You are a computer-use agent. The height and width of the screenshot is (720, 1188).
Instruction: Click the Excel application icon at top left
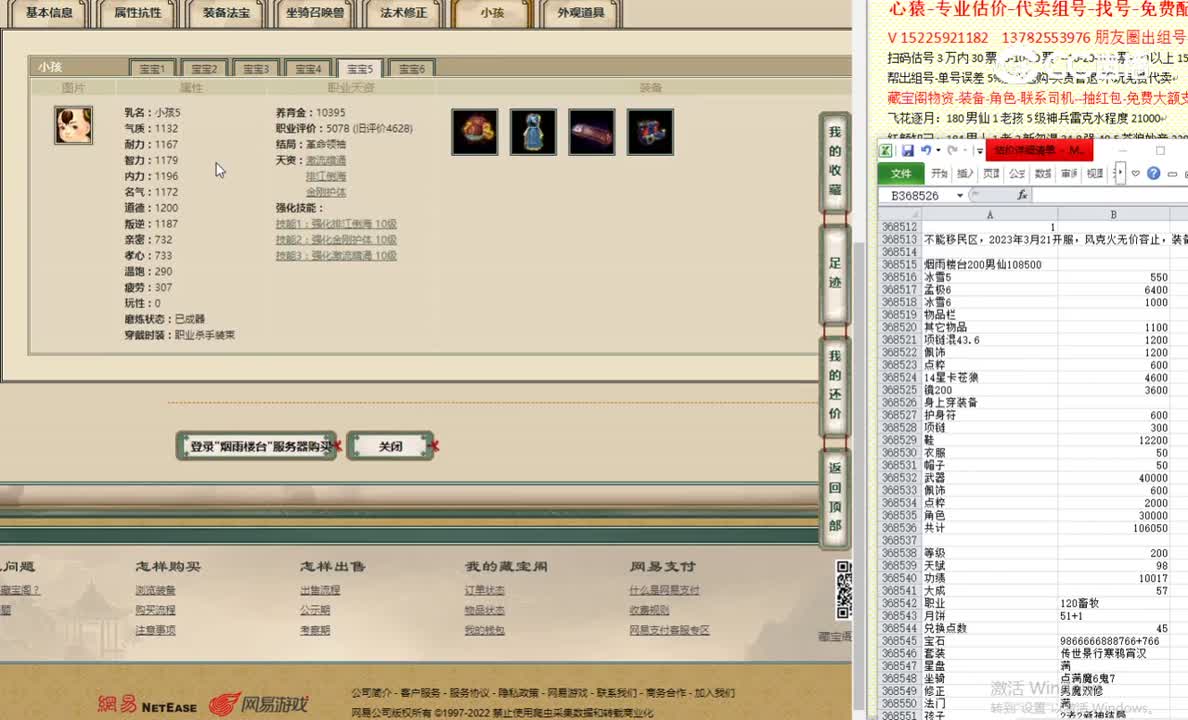(888, 150)
